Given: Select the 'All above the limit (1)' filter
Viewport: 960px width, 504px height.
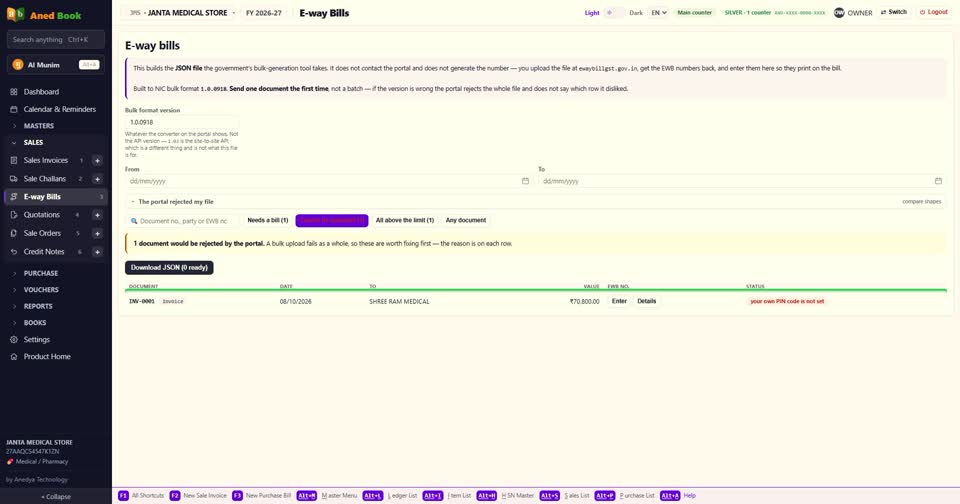Looking at the screenshot, I should 405,220.
